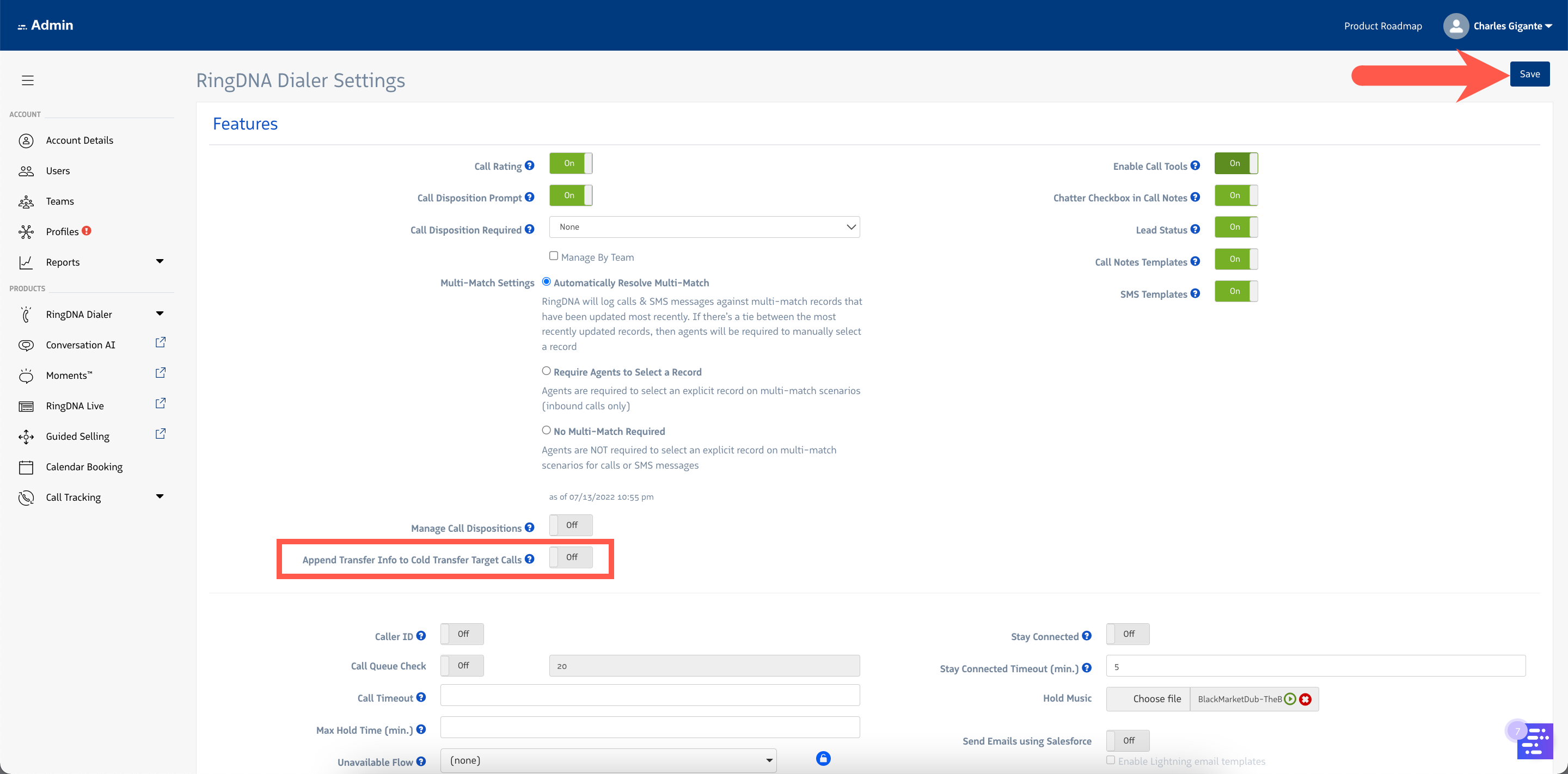The height and width of the screenshot is (774, 1568).
Task: Click Stay Connected Timeout input field
Action: [1316, 666]
